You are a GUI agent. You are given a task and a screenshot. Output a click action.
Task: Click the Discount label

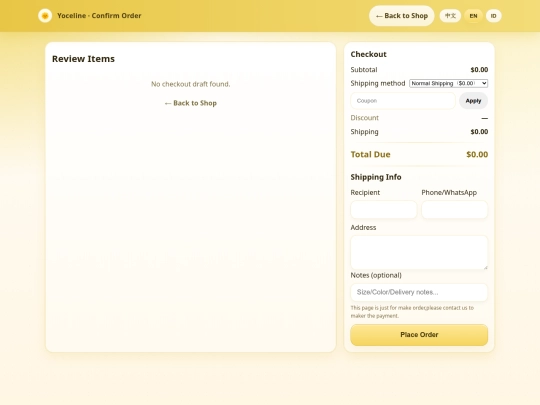coord(364,118)
